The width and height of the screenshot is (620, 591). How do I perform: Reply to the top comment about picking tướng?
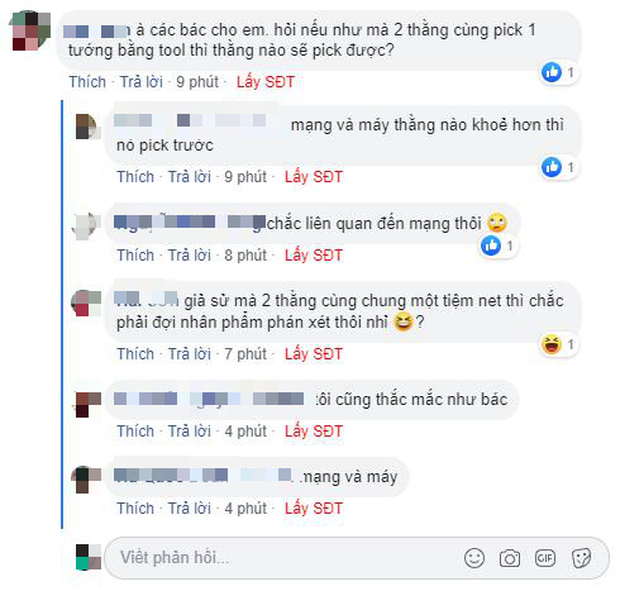point(141,82)
